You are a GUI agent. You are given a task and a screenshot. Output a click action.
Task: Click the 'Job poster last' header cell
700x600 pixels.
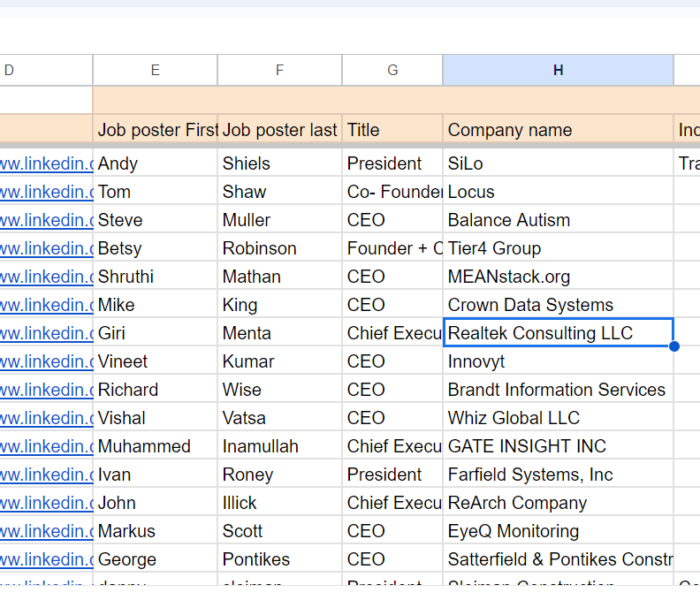pyautogui.click(x=279, y=130)
